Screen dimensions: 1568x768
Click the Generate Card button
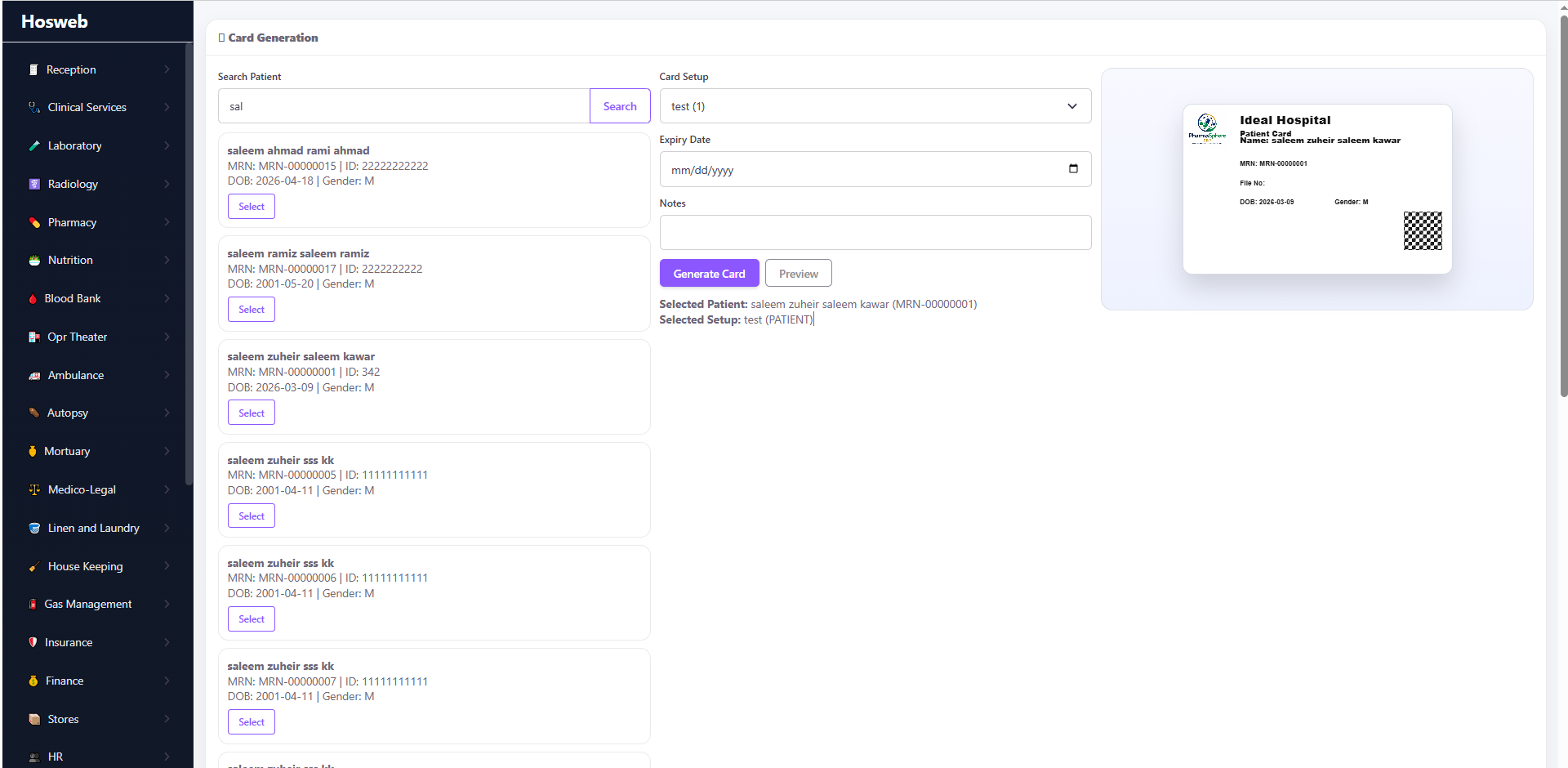coord(709,274)
